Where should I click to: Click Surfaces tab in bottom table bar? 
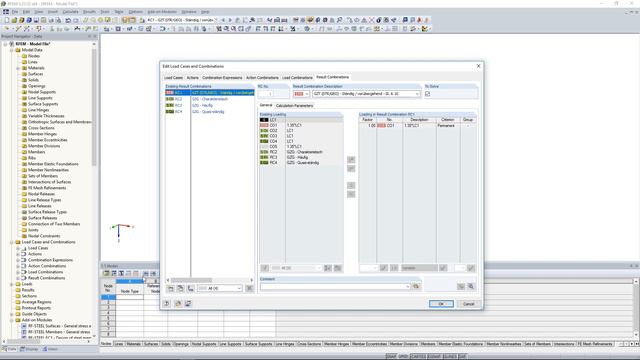(151, 344)
